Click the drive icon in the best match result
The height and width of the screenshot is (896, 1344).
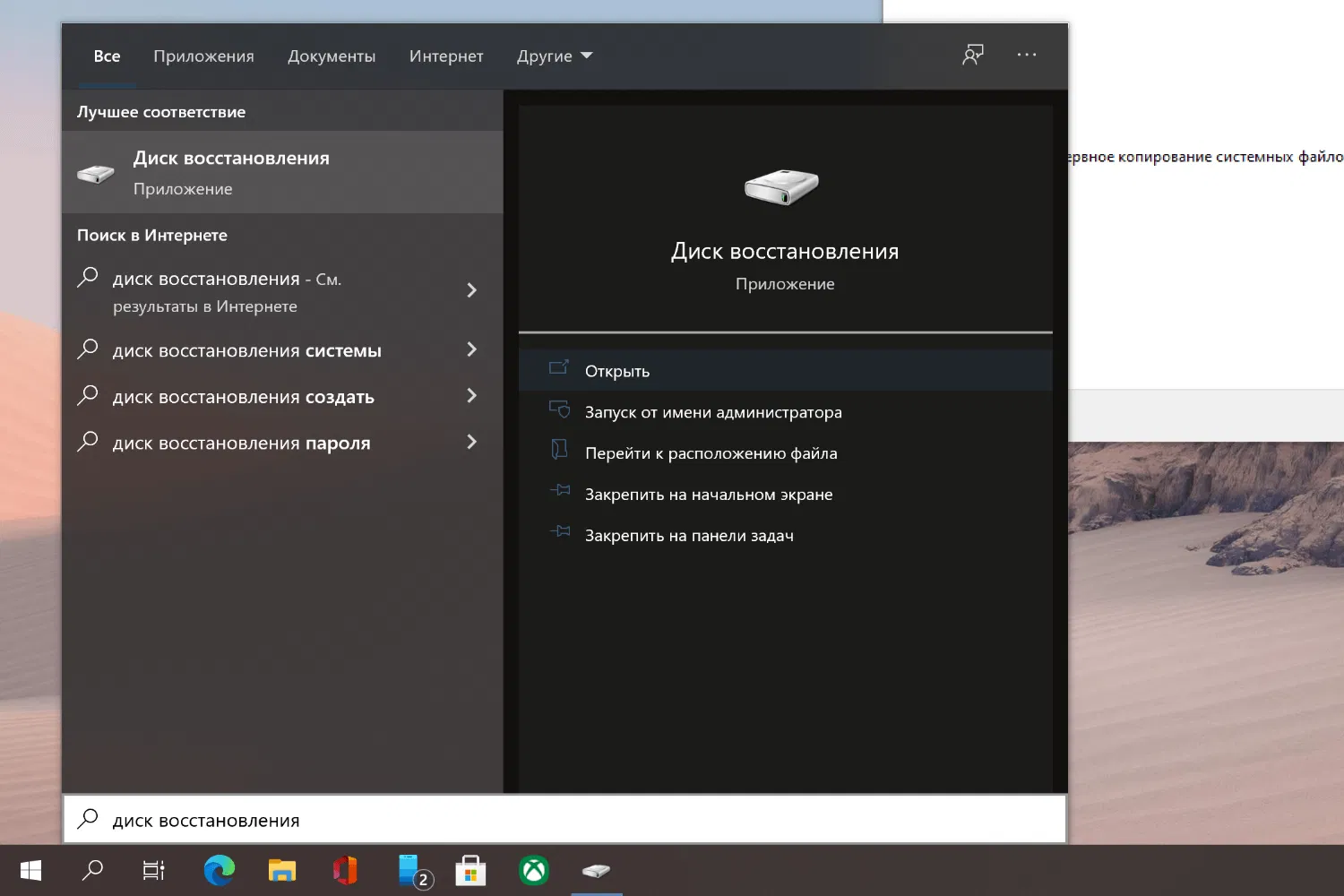click(x=96, y=173)
